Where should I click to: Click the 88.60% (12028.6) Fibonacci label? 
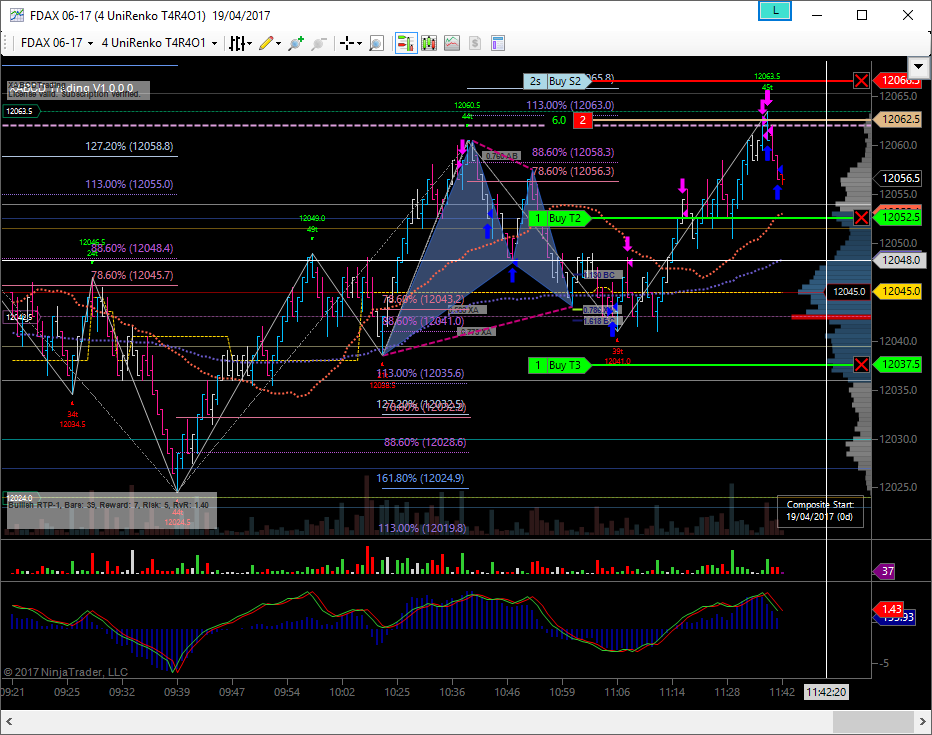click(x=425, y=443)
